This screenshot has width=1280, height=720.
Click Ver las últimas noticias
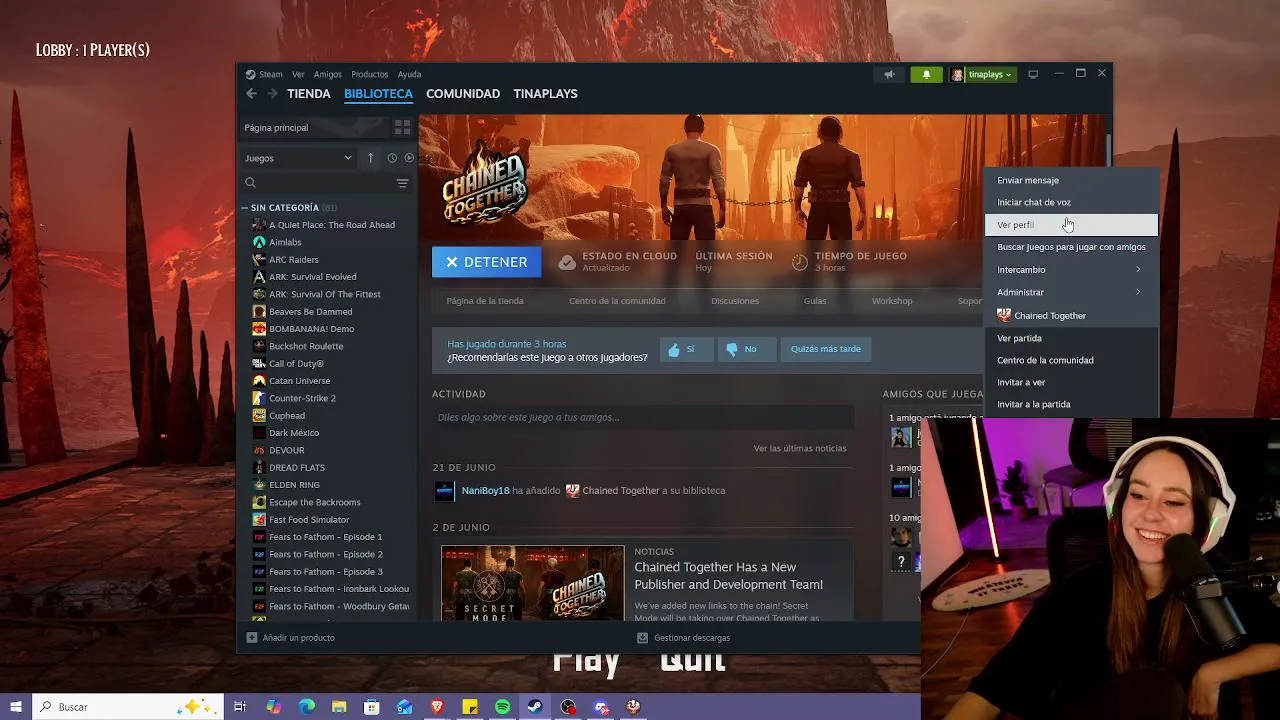[800, 448]
